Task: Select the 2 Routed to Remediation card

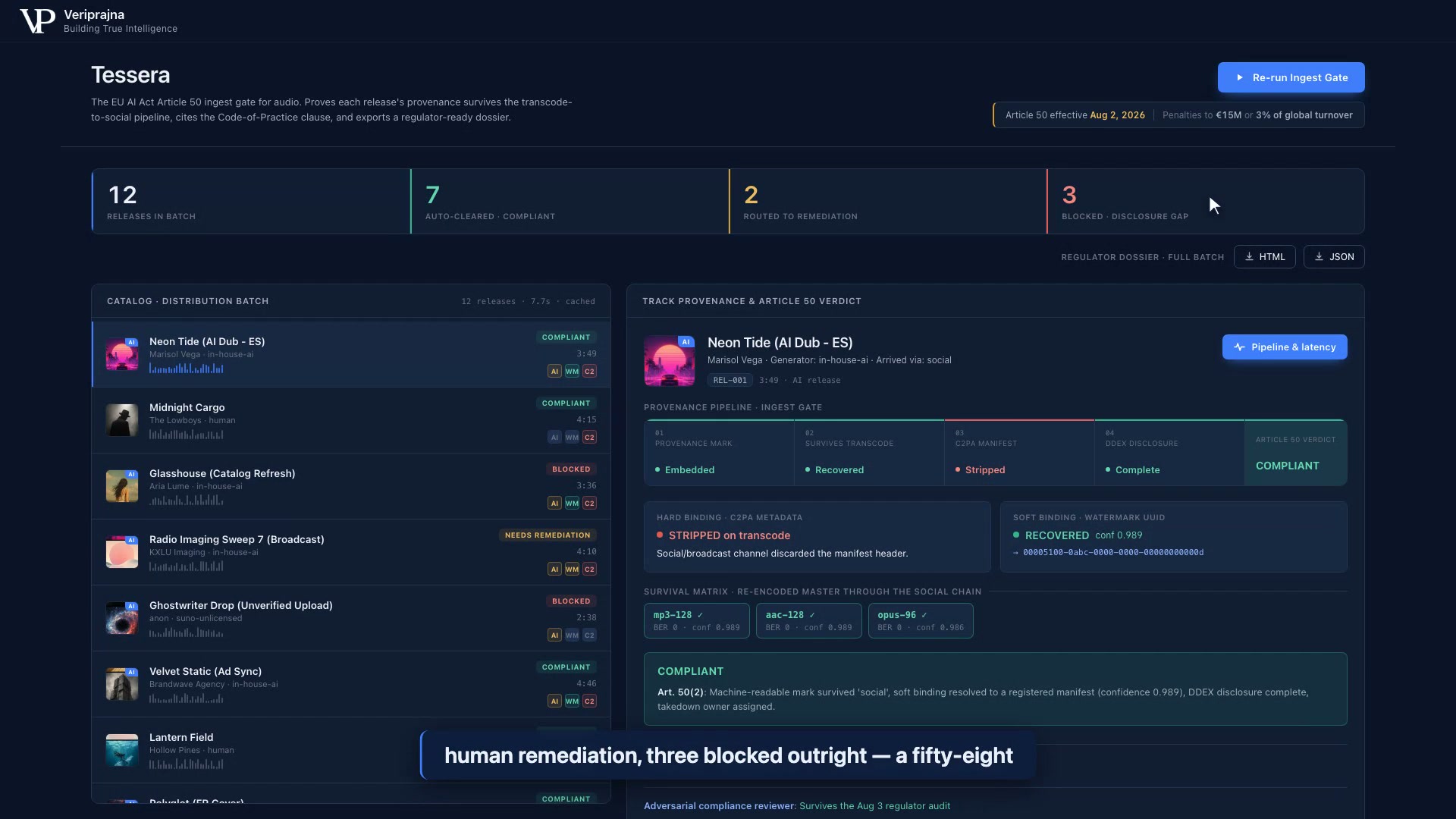Action: pyautogui.click(x=888, y=201)
